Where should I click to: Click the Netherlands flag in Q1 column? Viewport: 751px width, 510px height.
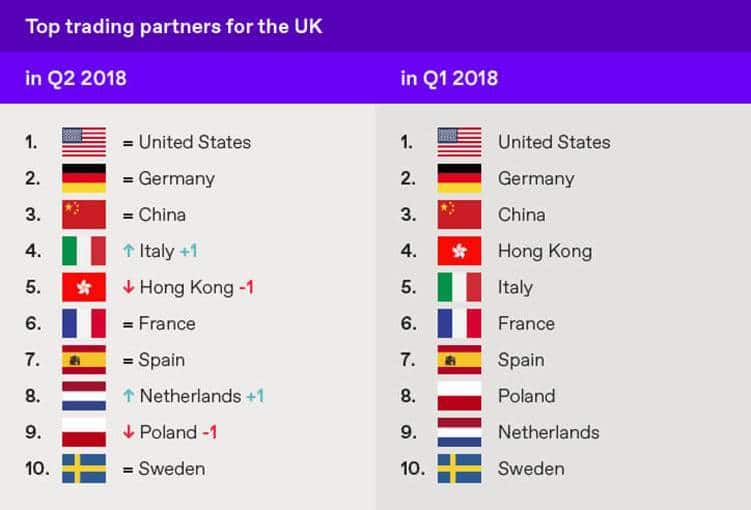(459, 432)
